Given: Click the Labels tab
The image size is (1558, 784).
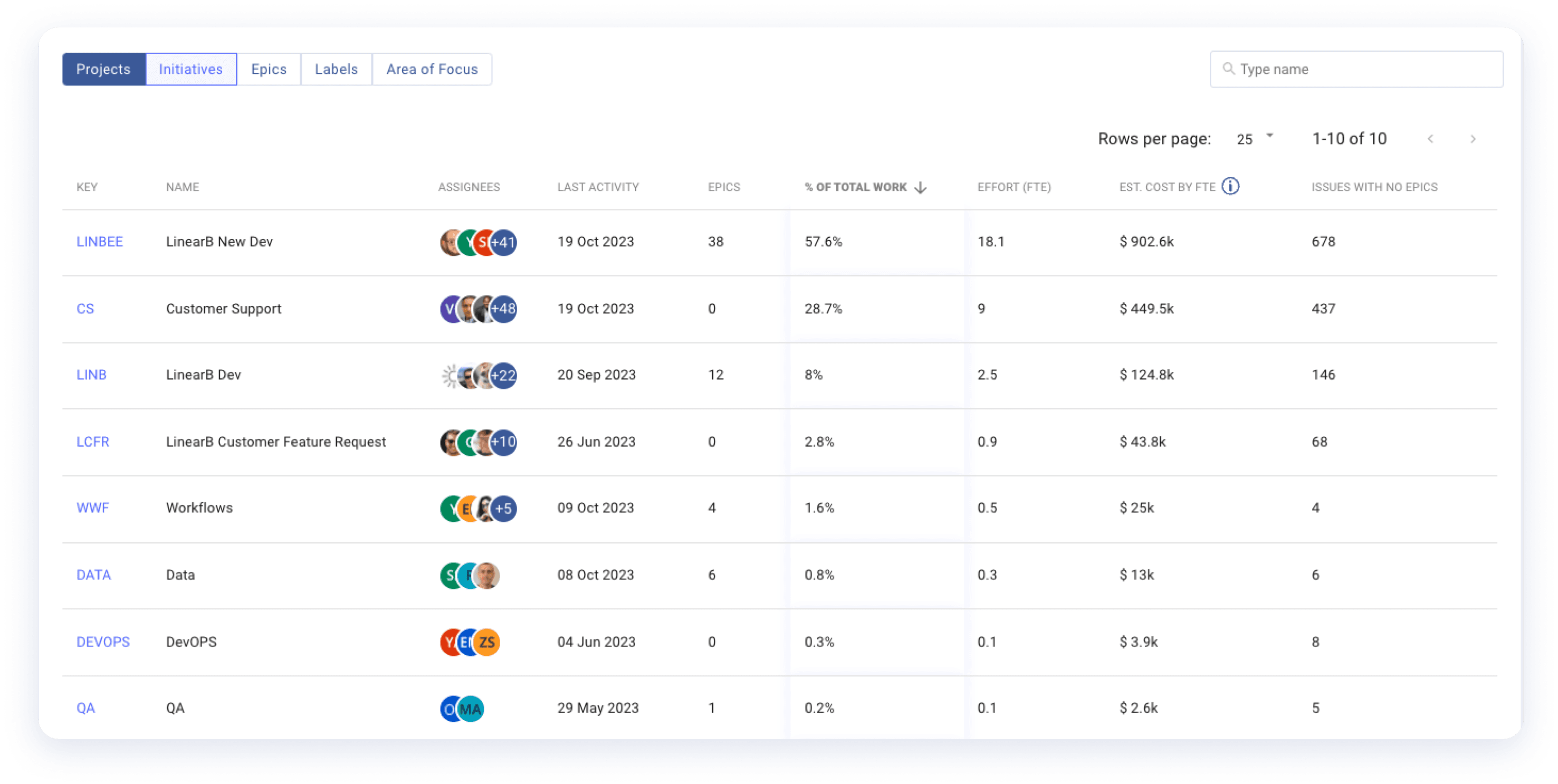Looking at the screenshot, I should 336,69.
